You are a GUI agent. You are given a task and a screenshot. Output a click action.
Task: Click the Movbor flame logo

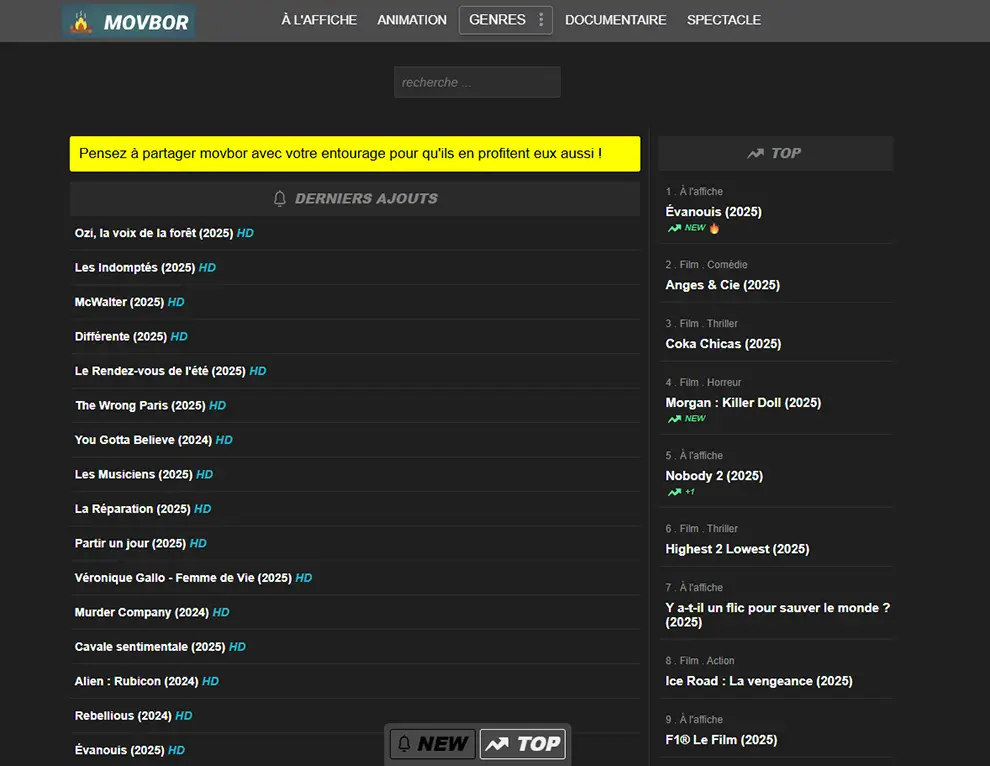pyautogui.click(x=81, y=21)
